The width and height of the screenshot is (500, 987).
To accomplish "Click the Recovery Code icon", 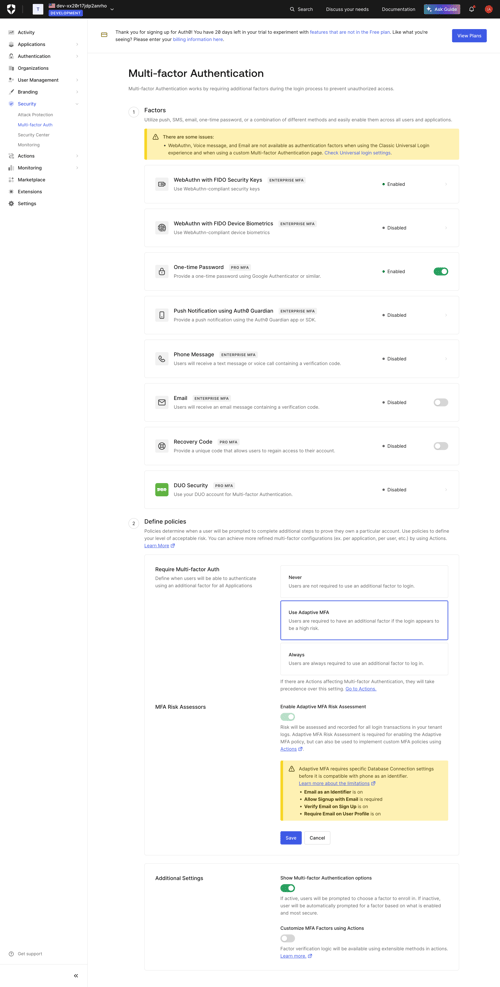I will click(162, 446).
